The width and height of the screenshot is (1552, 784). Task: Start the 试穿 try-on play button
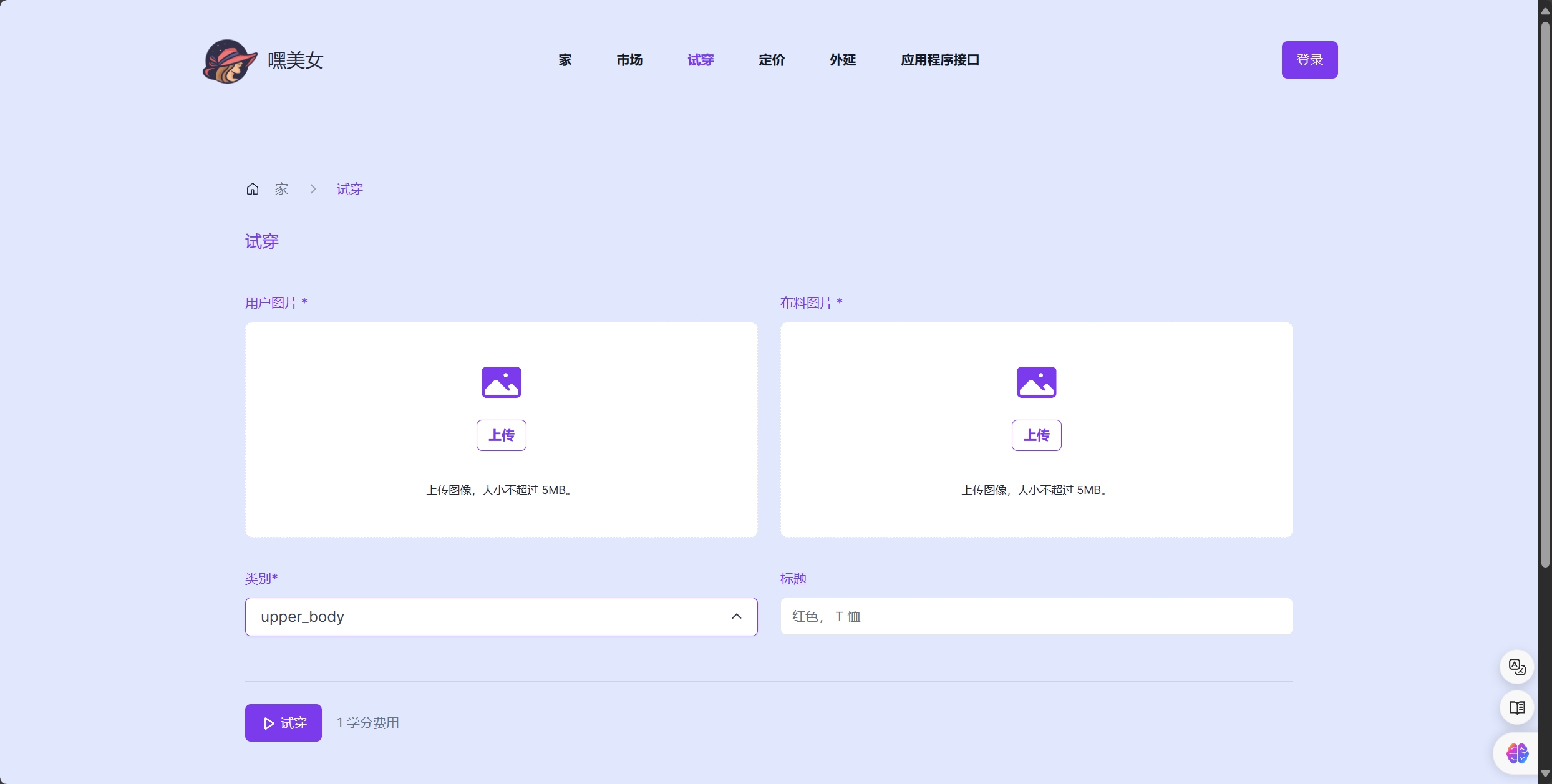[x=283, y=723]
